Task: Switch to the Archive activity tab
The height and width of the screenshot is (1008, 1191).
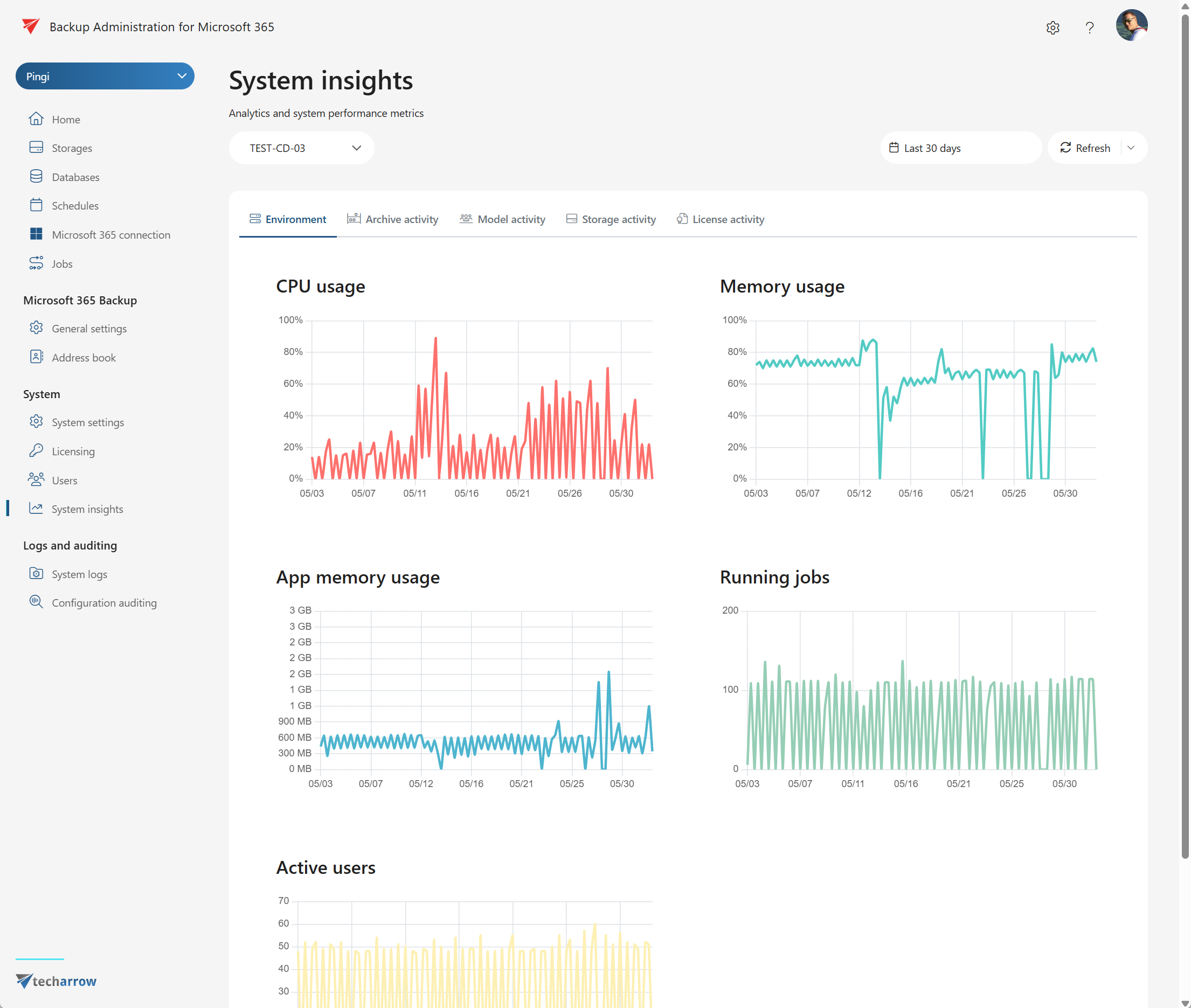Action: (x=401, y=219)
